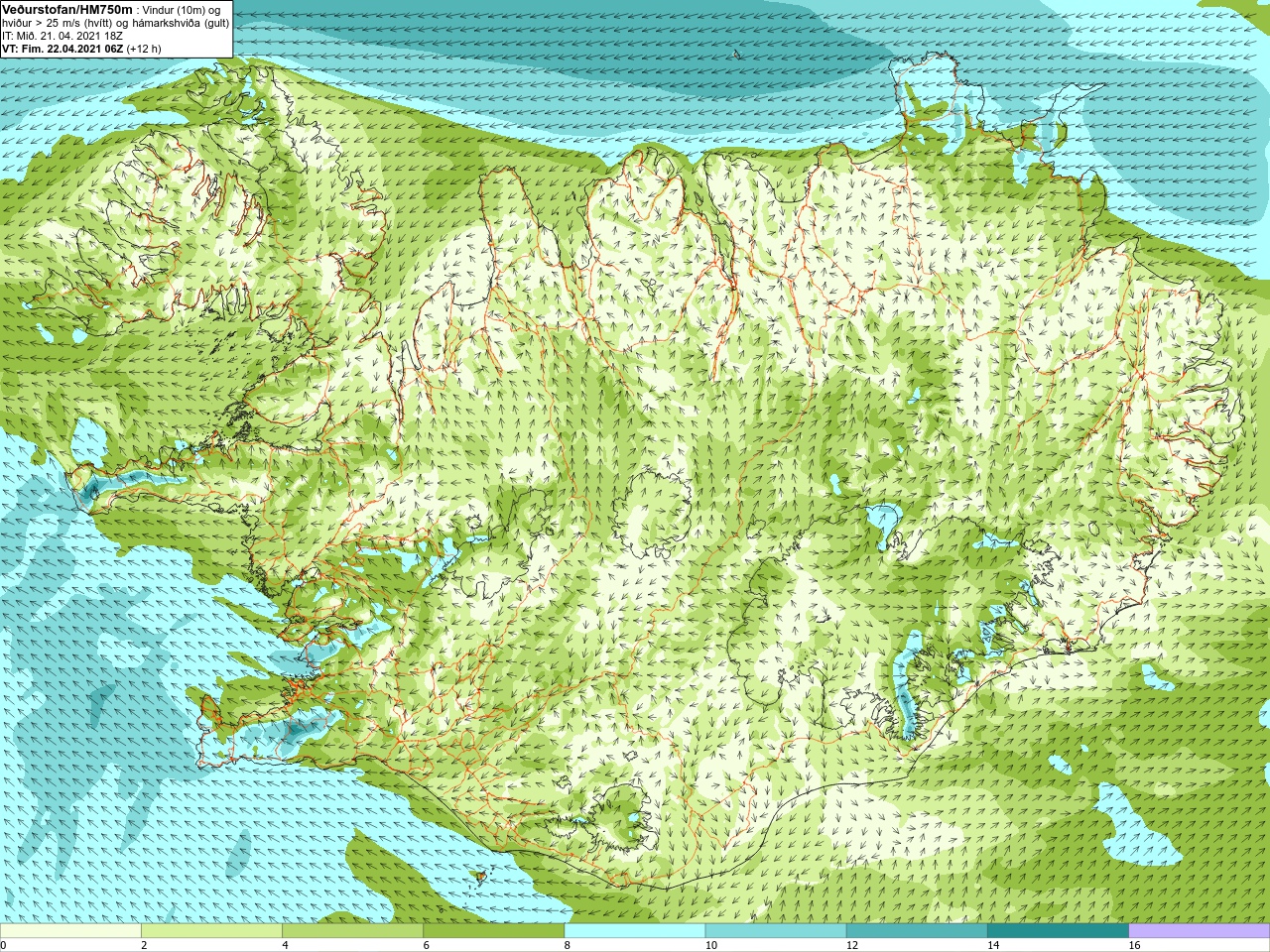This screenshot has height=952, width=1270.
Task: Click the pale yellow 0–2 m/s legend swatch
Action: coord(70,931)
